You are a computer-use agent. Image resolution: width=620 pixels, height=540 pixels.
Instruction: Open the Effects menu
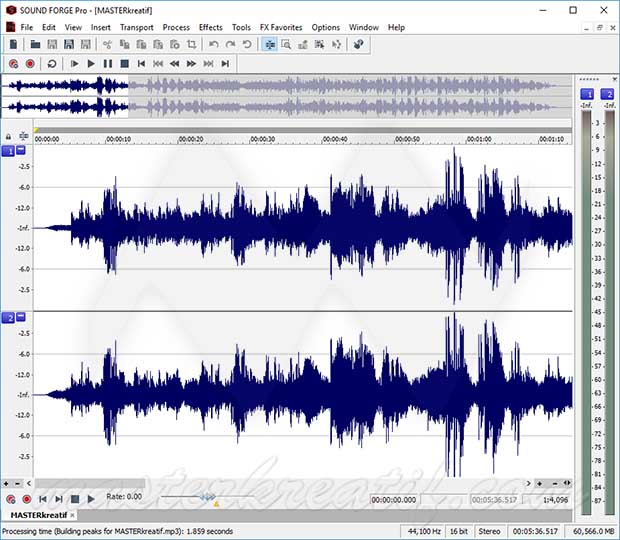pyautogui.click(x=210, y=27)
